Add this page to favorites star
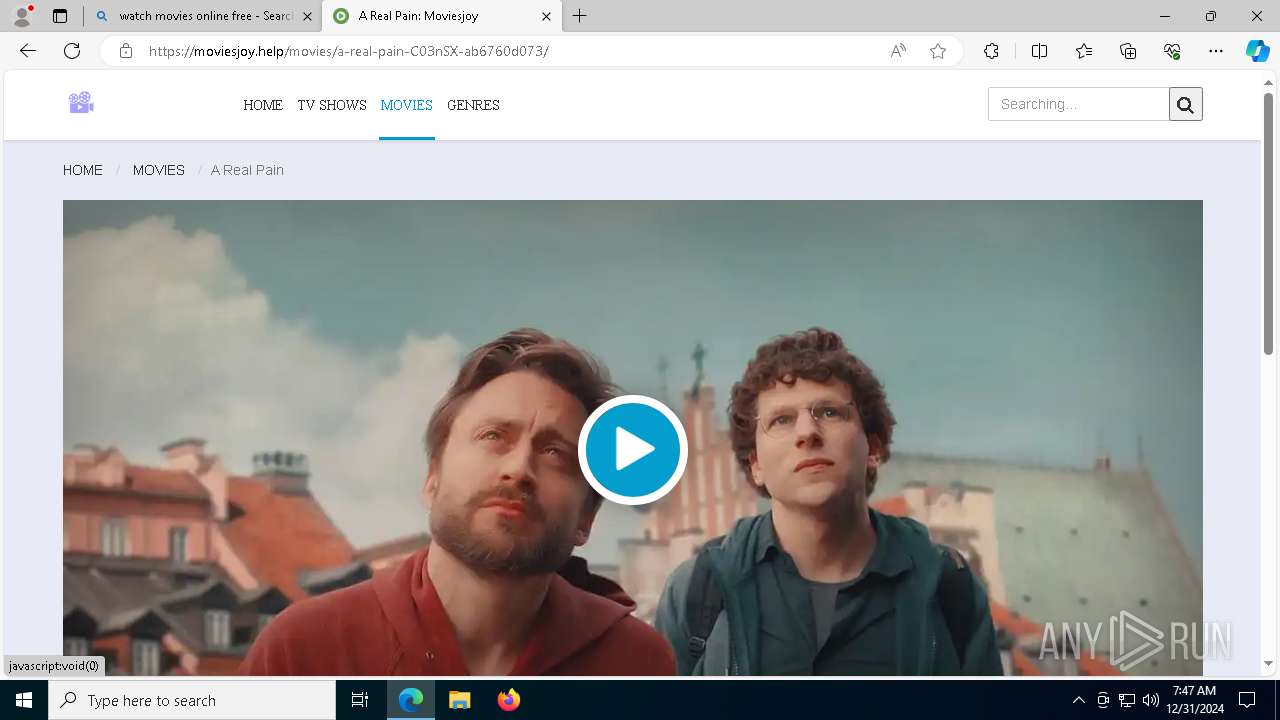1280x720 pixels. pos(938,51)
